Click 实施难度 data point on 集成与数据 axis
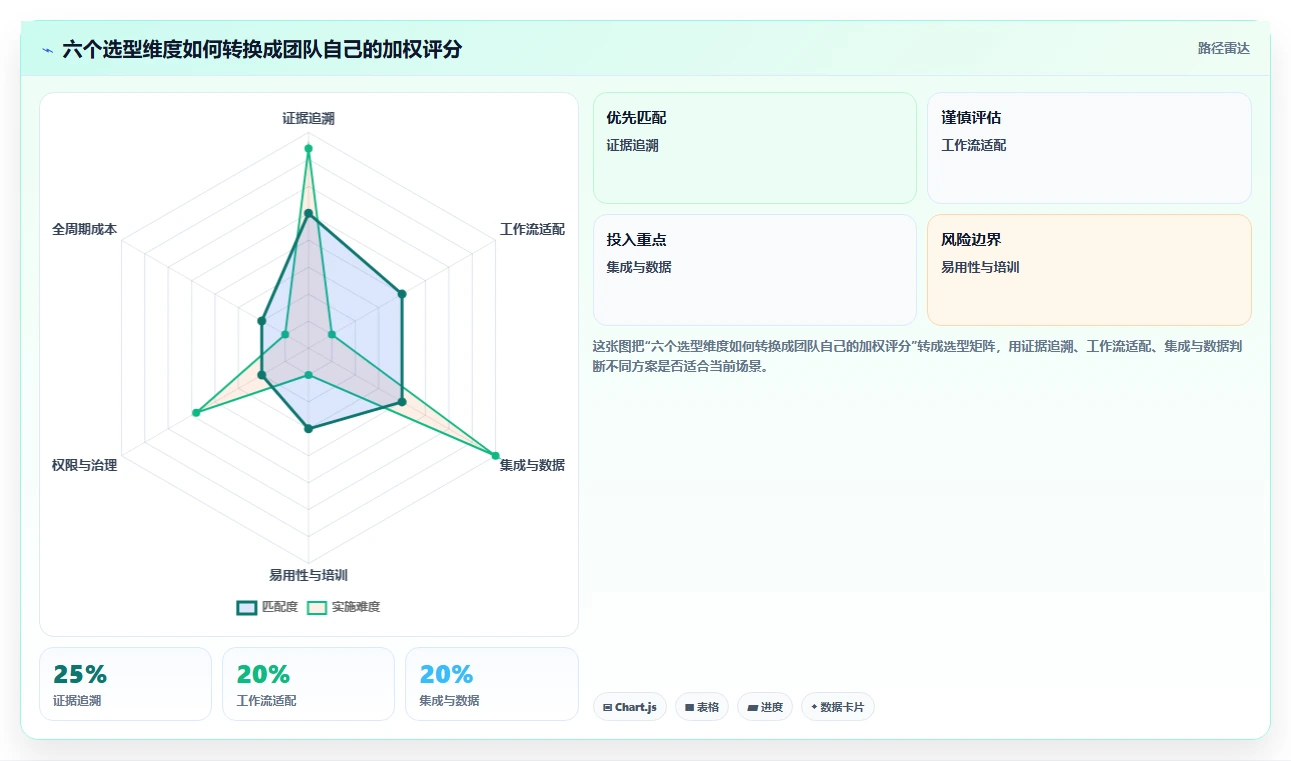This screenshot has width=1291, height=761. click(495, 456)
